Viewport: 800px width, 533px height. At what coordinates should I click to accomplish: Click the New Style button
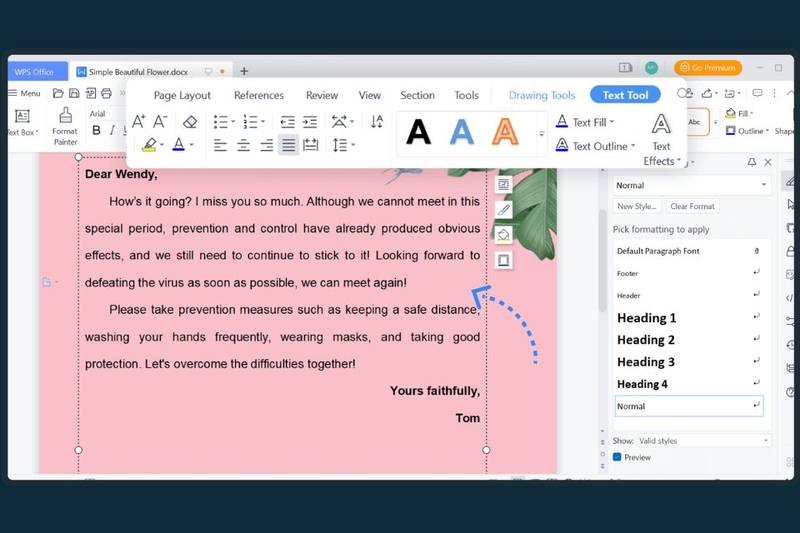click(637, 206)
